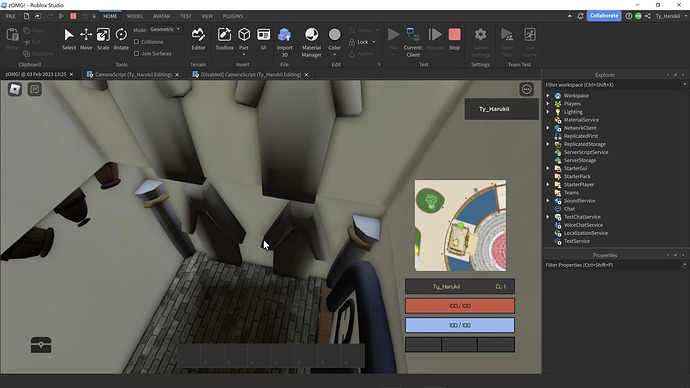Open the in-game chat icon
Viewport: 690px width, 388px height.
tap(35, 89)
